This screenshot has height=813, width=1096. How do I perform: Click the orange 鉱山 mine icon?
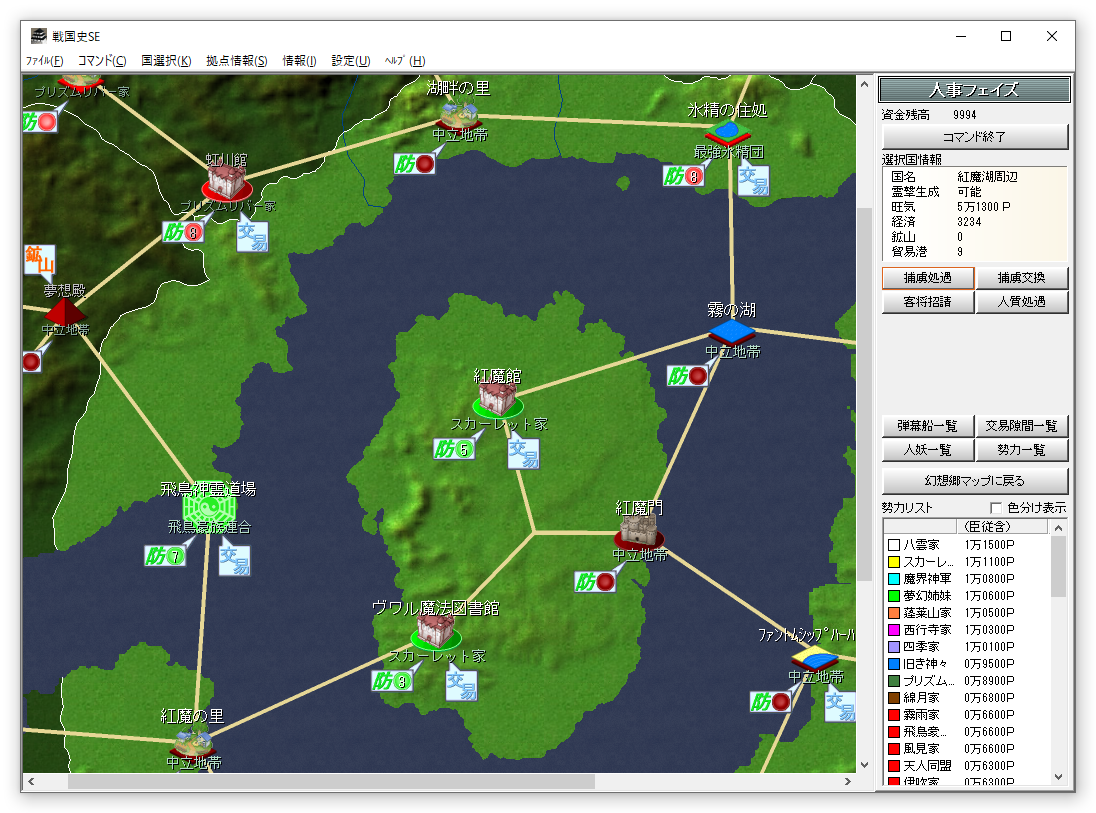click(39, 260)
